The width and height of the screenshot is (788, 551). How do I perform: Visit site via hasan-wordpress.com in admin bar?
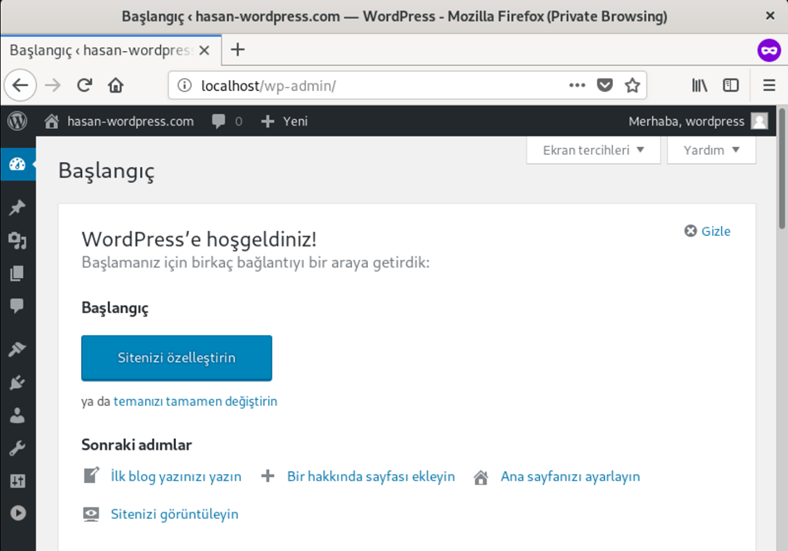click(119, 121)
